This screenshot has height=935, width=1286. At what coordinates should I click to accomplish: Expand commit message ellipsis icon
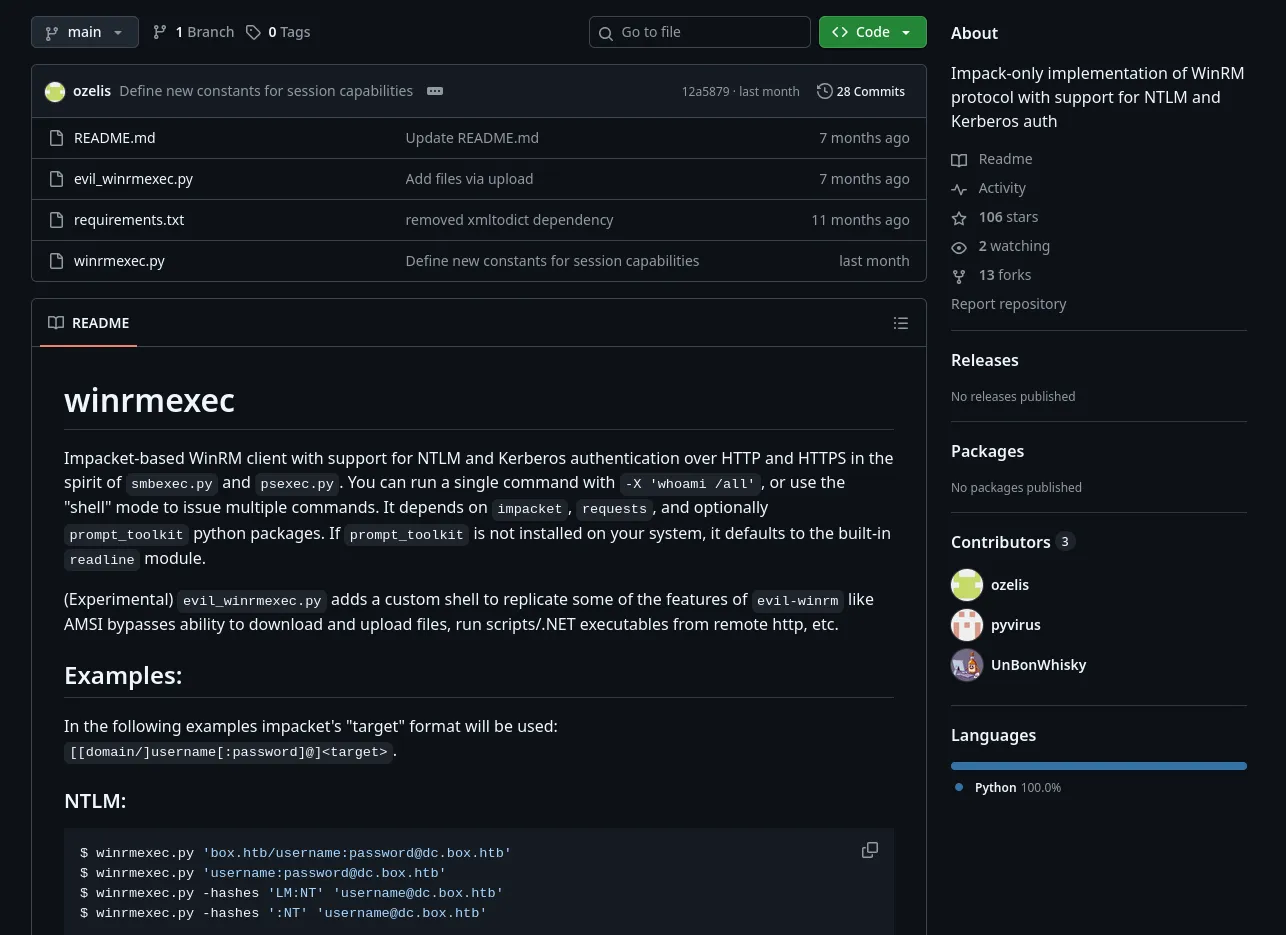click(x=435, y=91)
